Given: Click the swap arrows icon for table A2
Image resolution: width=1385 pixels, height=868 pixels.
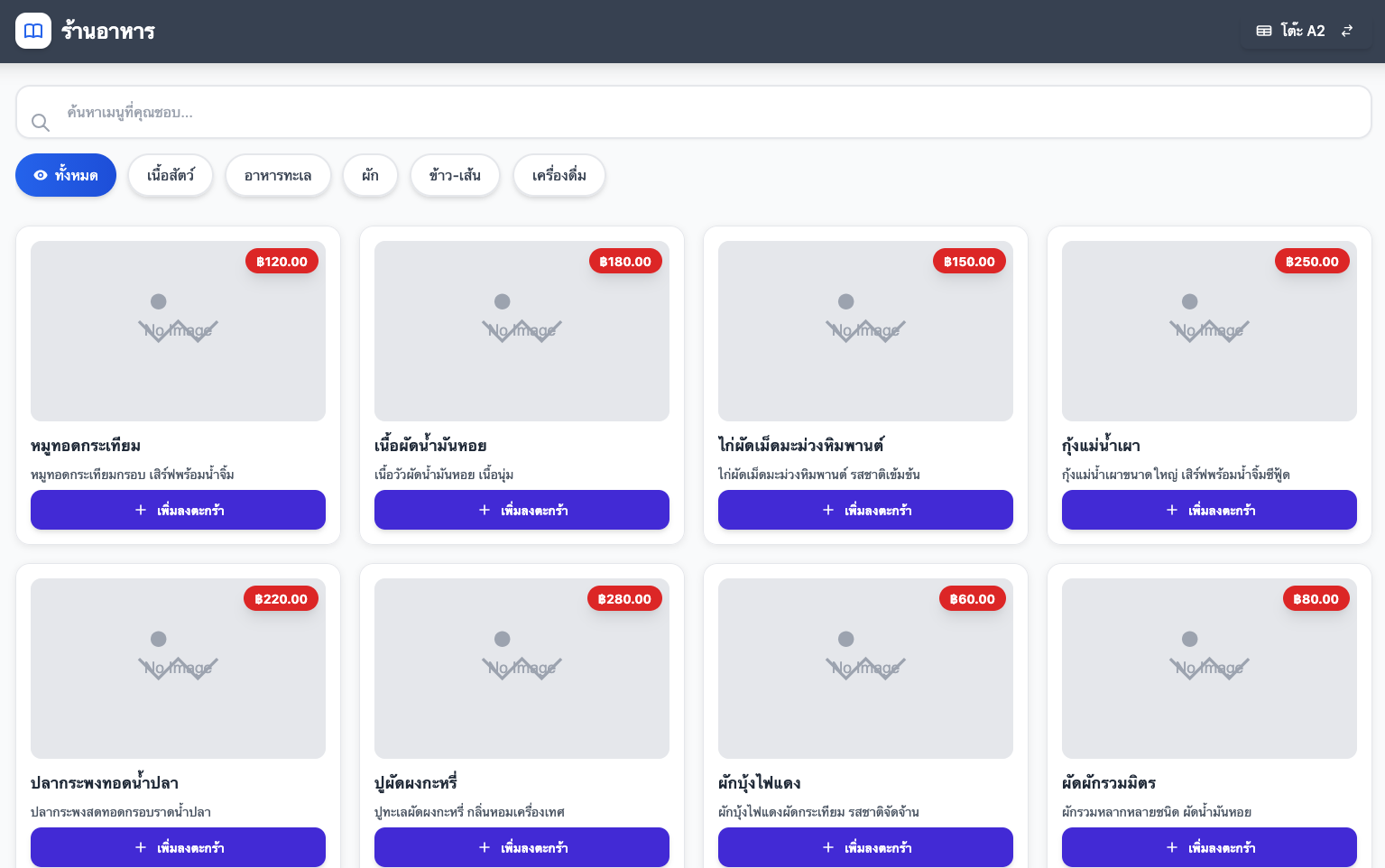Looking at the screenshot, I should tap(1347, 31).
